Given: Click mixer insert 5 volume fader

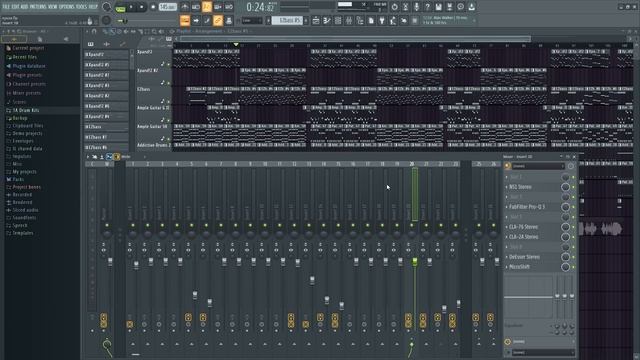Looking at the screenshot, I should click(195, 294).
